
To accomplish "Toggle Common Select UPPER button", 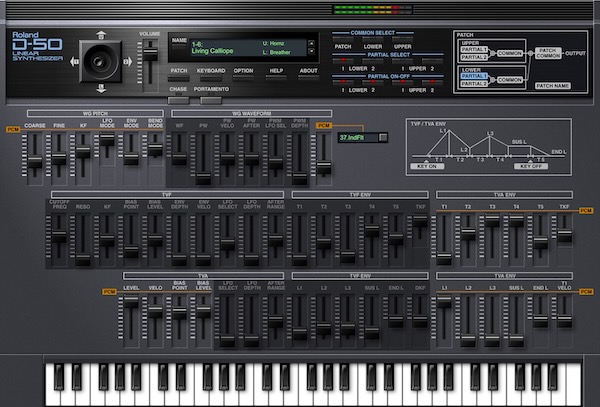I will pos(403,39).
